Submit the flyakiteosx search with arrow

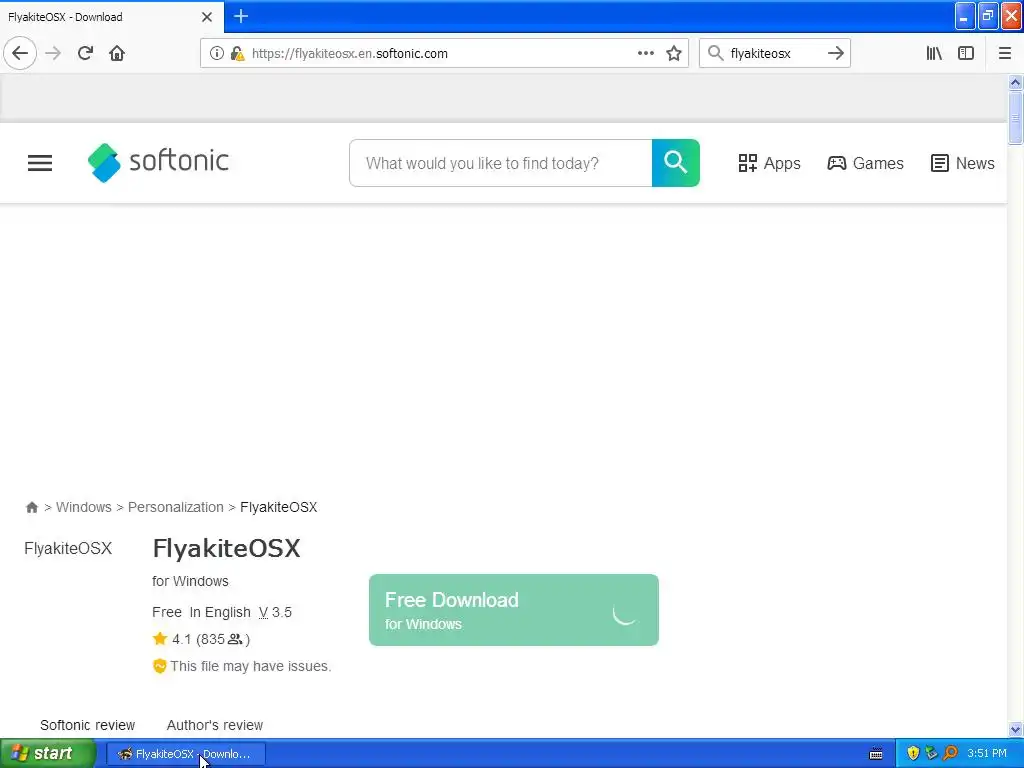pos(835,54)
